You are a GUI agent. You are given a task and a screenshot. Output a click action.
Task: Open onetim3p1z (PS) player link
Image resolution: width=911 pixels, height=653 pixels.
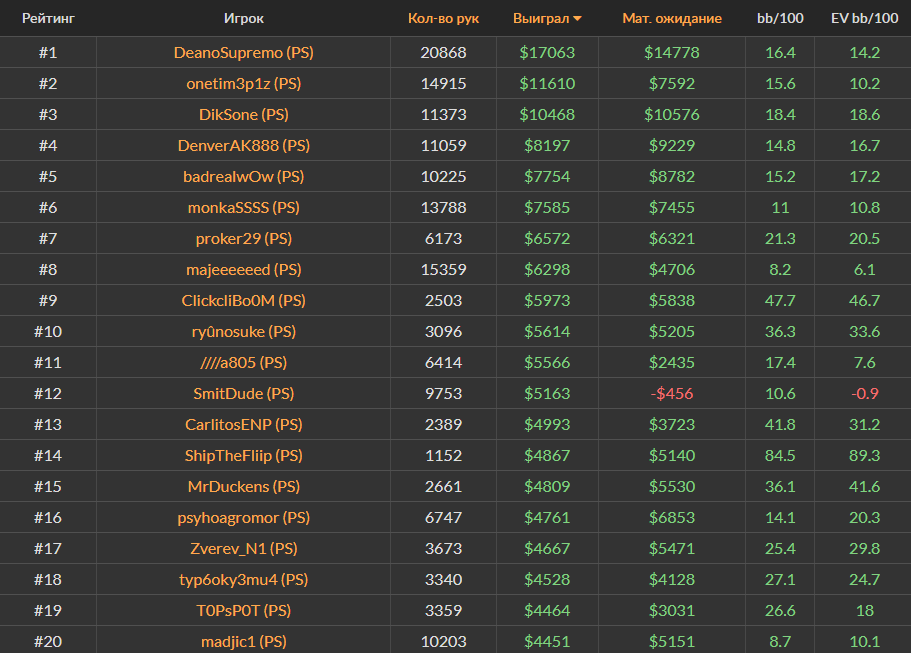tap(244, 83)
